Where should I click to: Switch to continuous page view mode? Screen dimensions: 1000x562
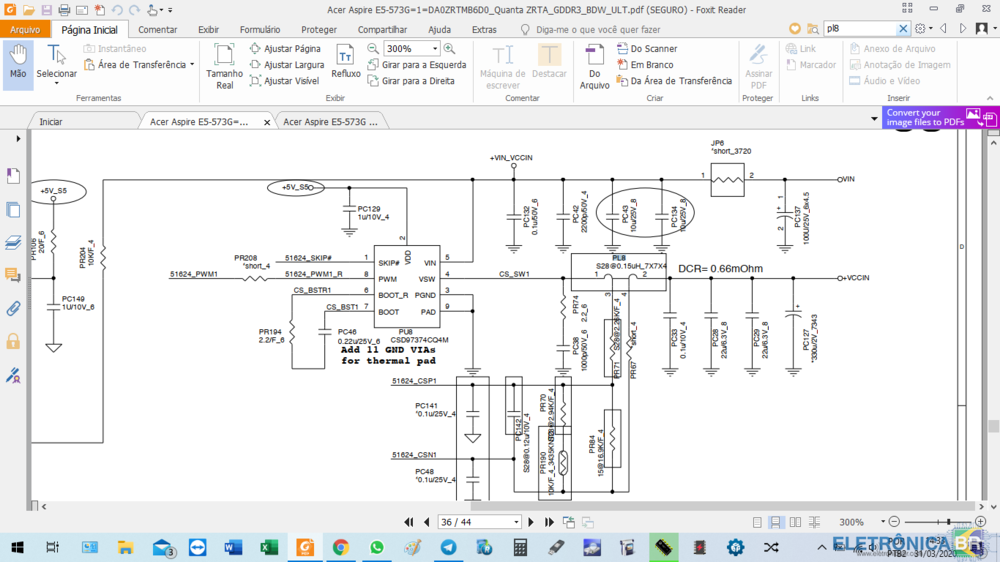776,522
